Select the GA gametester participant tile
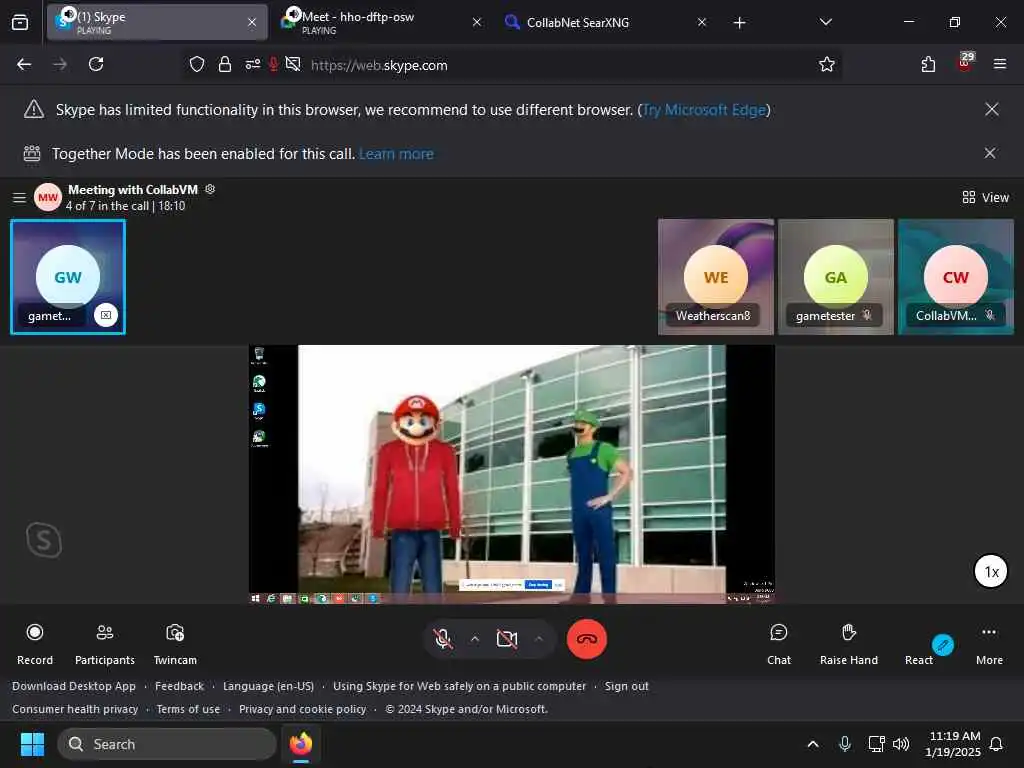The height and width of the screenshot is (768, 1024). coord(836,277)
